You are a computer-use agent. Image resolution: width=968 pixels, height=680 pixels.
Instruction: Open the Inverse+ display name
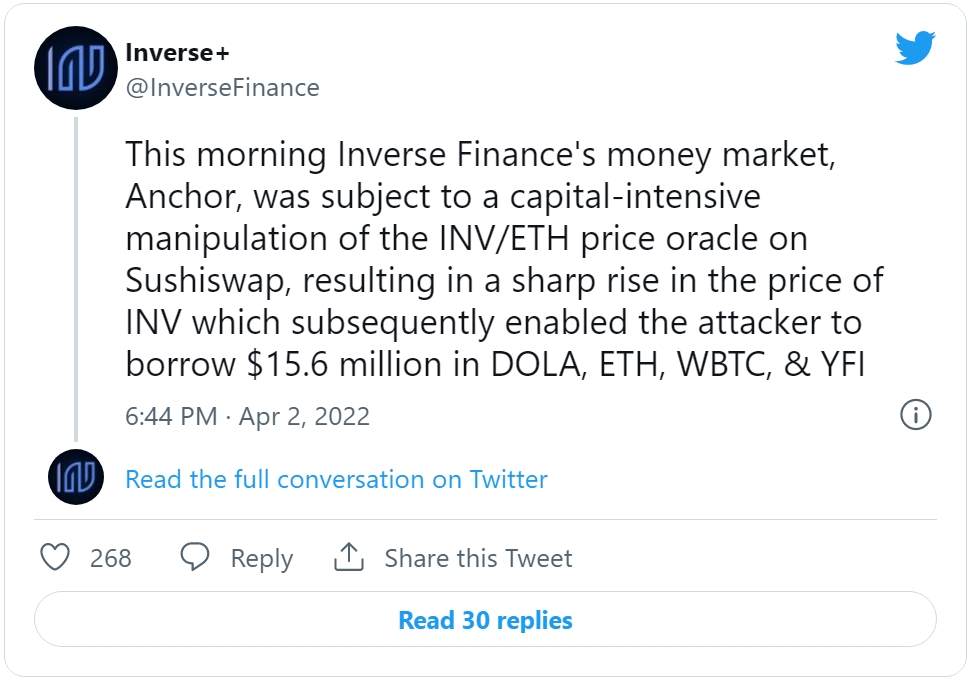[x=177, y=53]
